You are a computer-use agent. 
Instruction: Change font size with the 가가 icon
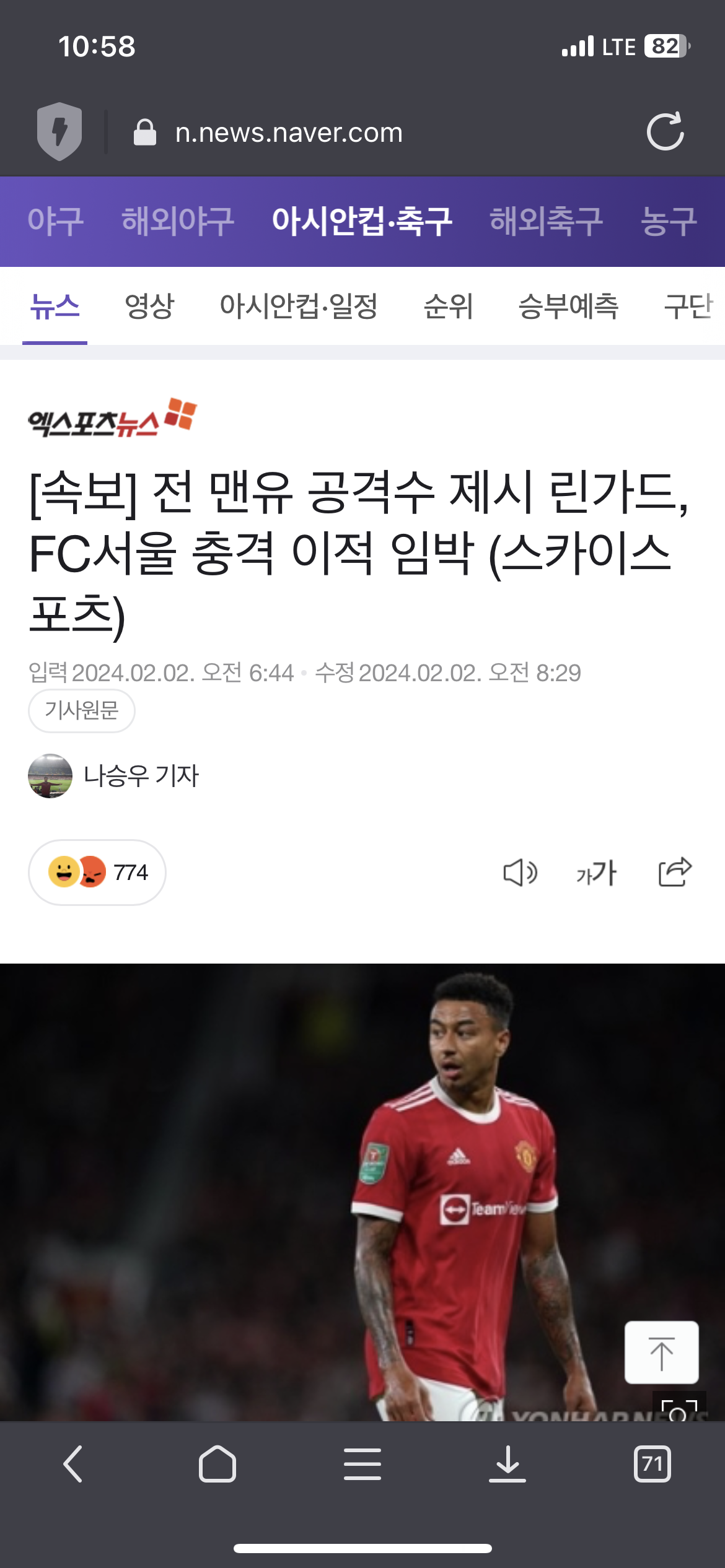(x=596, y=873)
